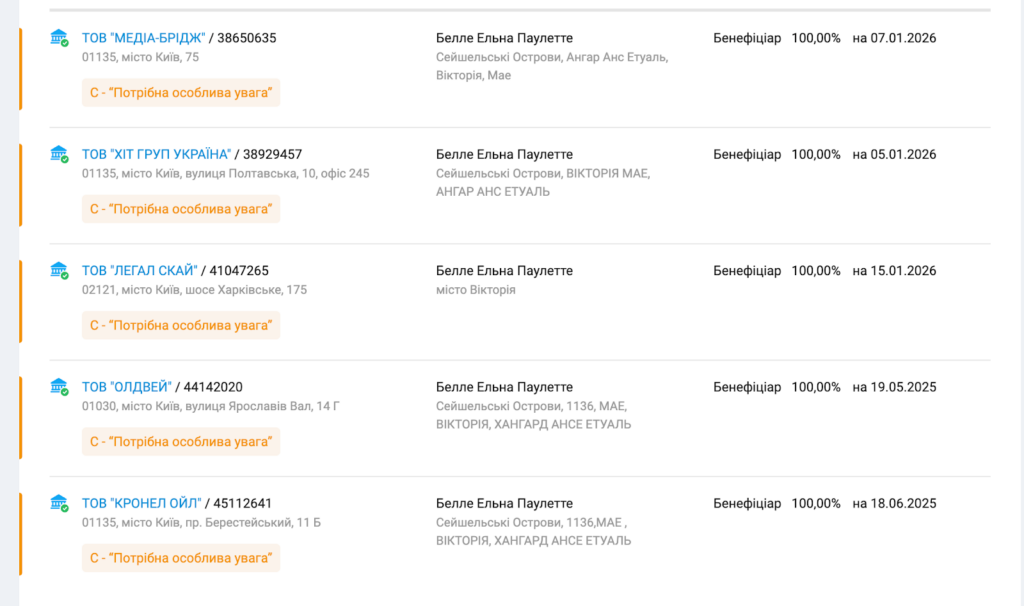The image size is (1024, 606).
Task: Open the ТОВ "ОЛДВЕЙ" company link
Action: click(127, 387)
